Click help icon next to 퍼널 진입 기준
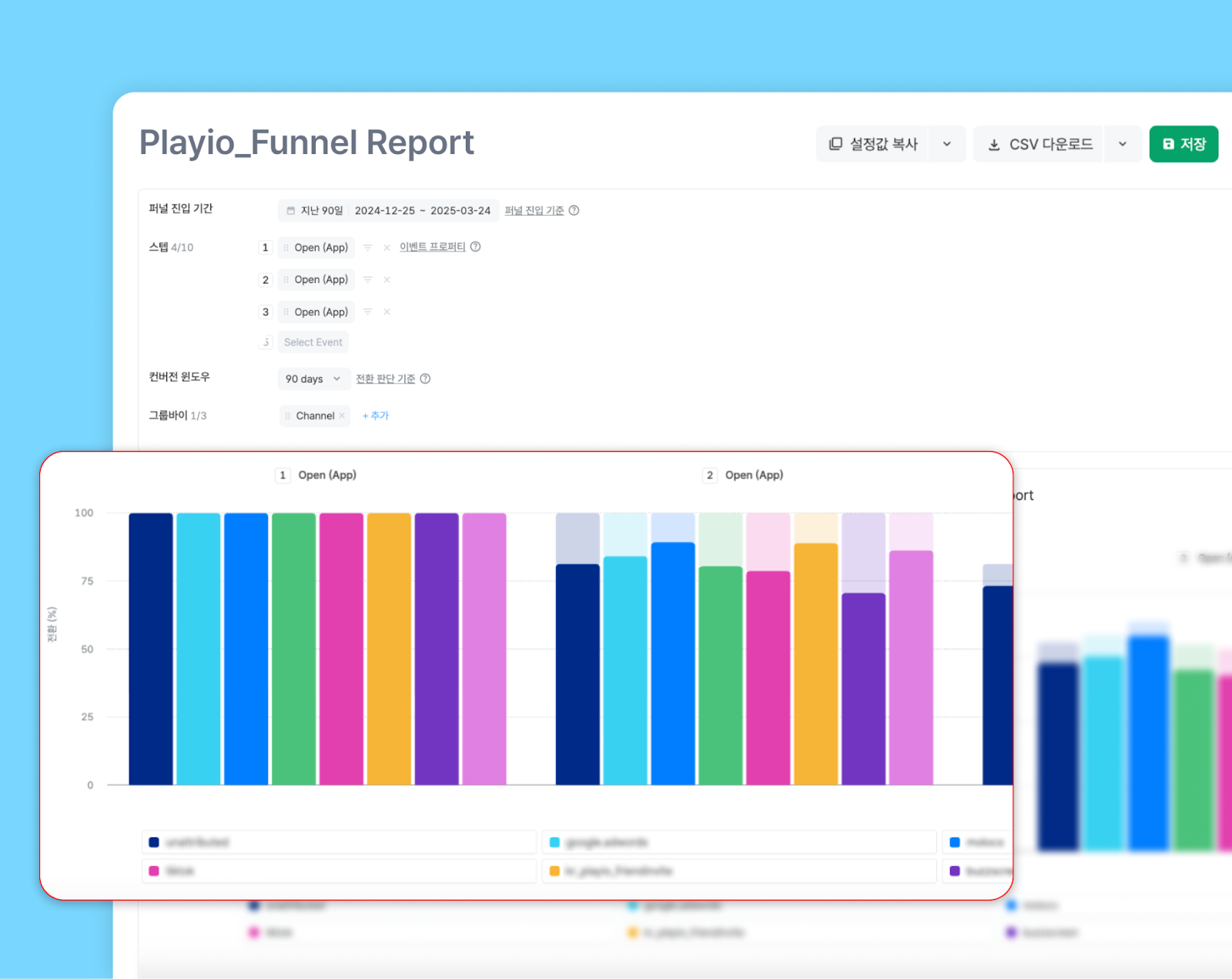Viewport: 1232px width, 979px height. [574, 211]
